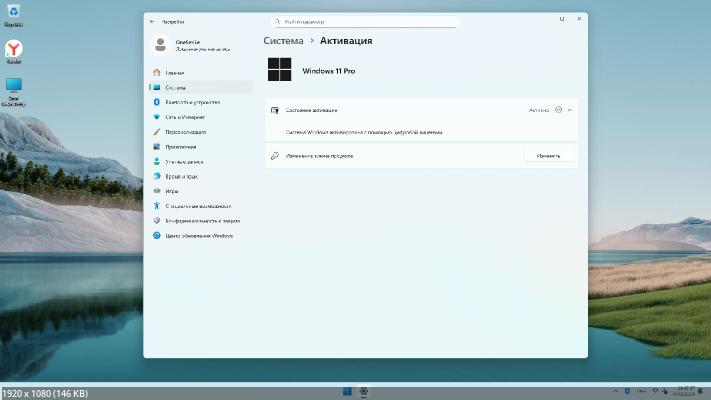Go back using the arrow in title bar
This screenshot has height=400, width=711.
click(x=153, y=20)
